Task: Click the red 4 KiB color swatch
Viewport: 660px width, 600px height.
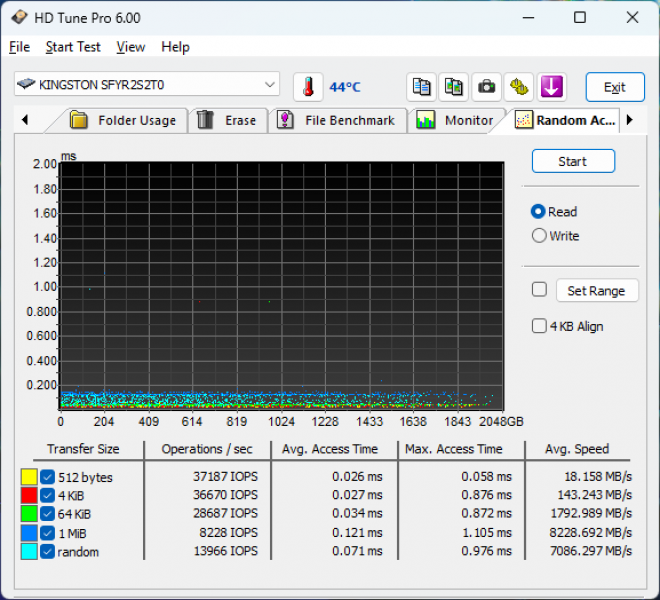Action: (x=29, y=496)
